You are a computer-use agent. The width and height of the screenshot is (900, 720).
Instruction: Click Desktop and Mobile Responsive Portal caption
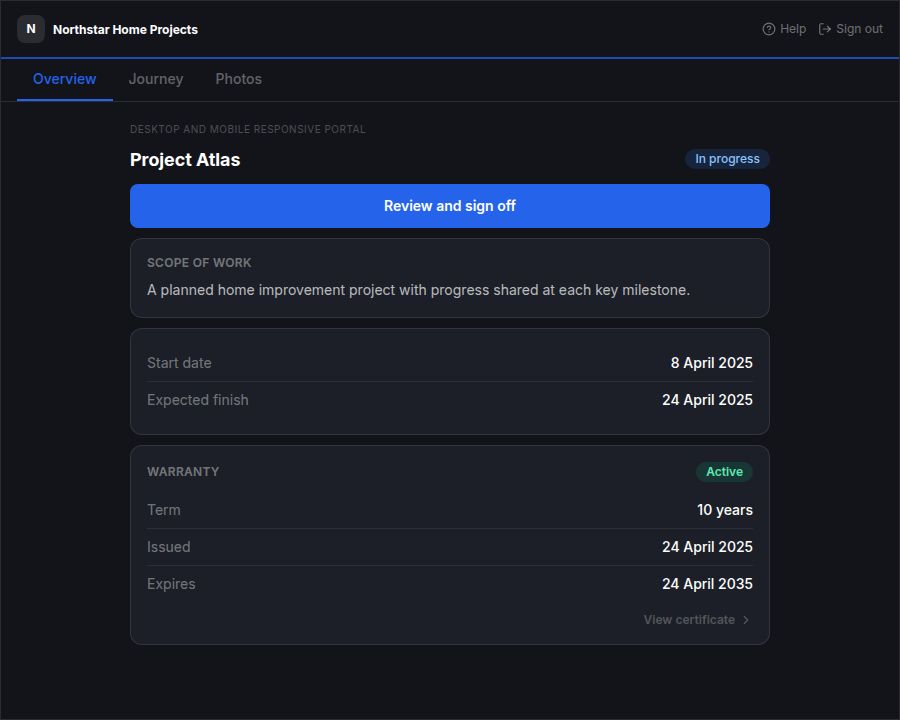[x=248, y=130]
